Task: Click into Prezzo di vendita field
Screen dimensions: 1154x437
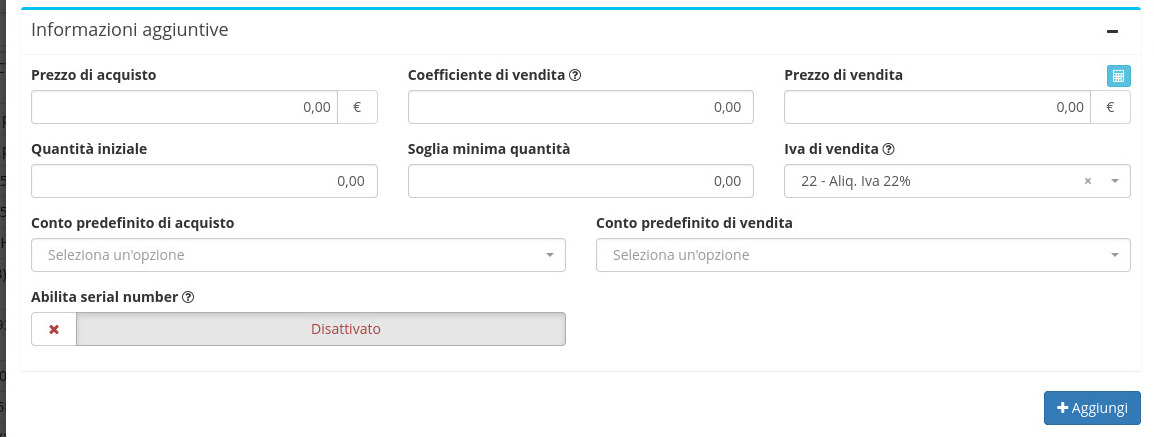Action: 937,107
